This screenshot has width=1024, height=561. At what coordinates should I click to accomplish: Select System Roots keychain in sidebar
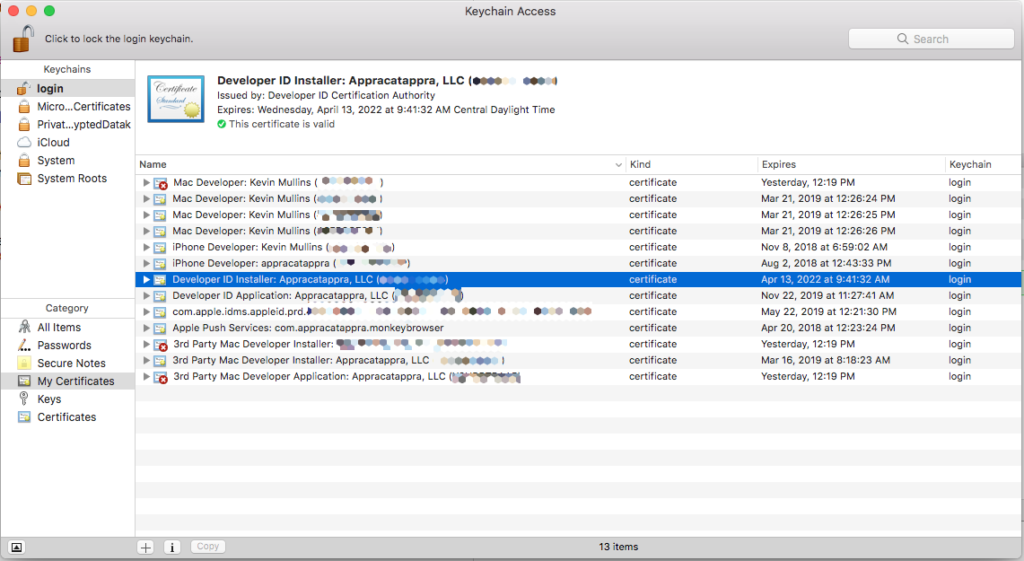[x=71, y=179]
